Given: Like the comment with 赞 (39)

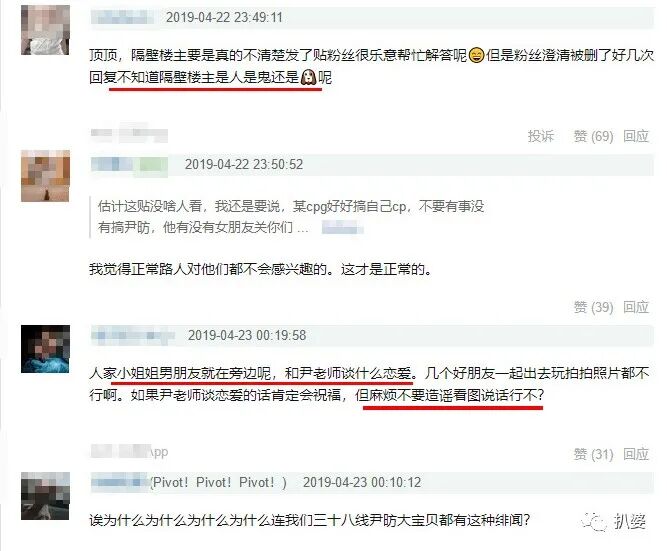Looking at the screenshot, I should [x=593, y=307].
